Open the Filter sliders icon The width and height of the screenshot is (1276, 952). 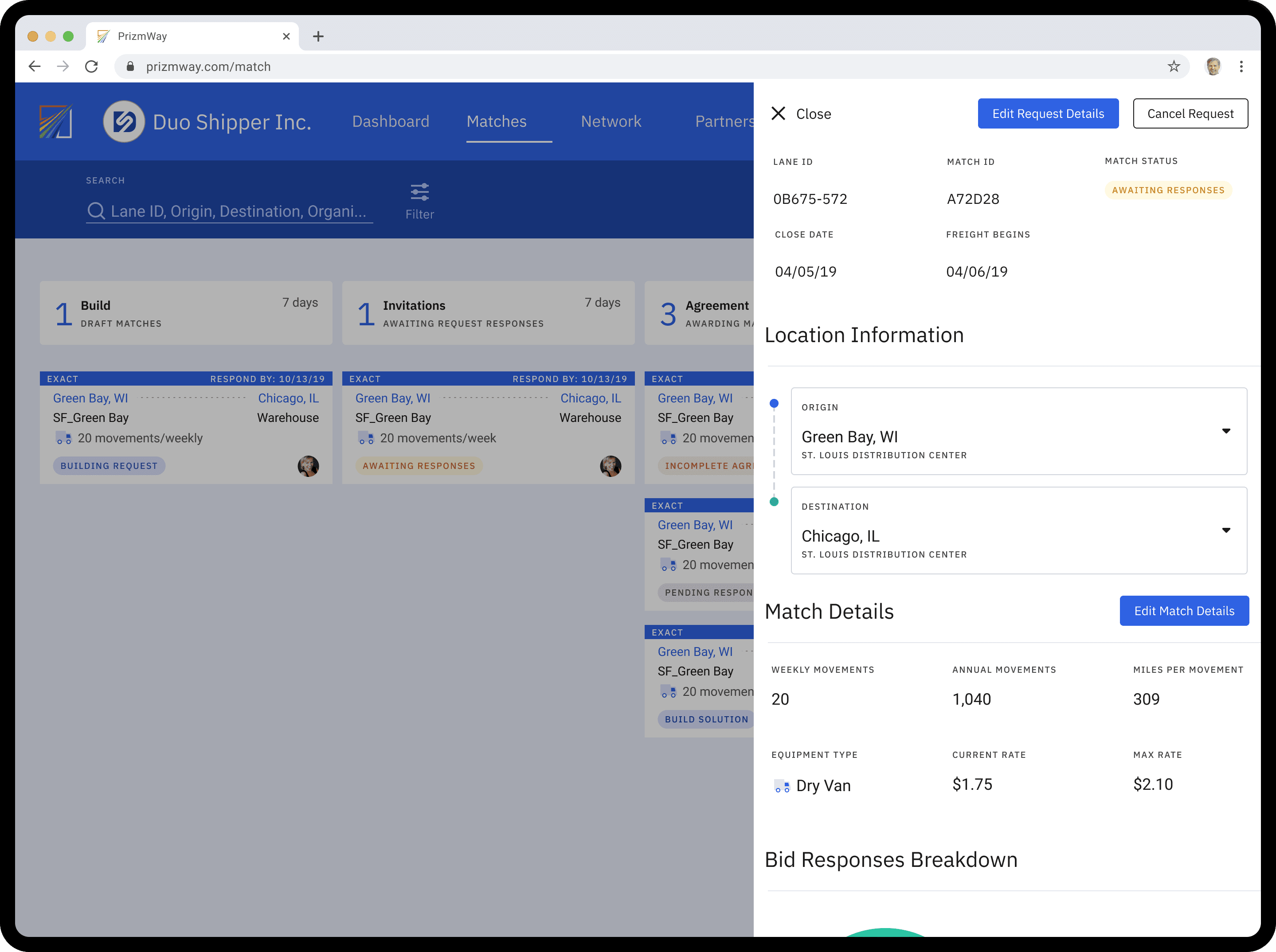[419, 192]
